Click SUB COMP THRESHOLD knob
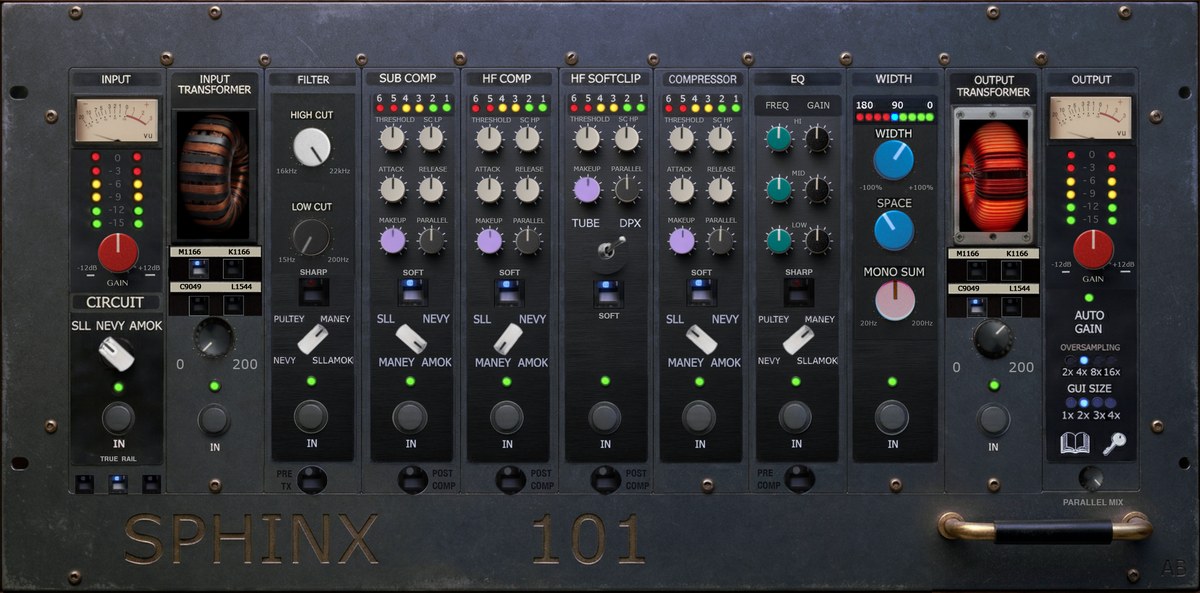This screenshot has height=593, width=1200. click(x=391, y=139)
